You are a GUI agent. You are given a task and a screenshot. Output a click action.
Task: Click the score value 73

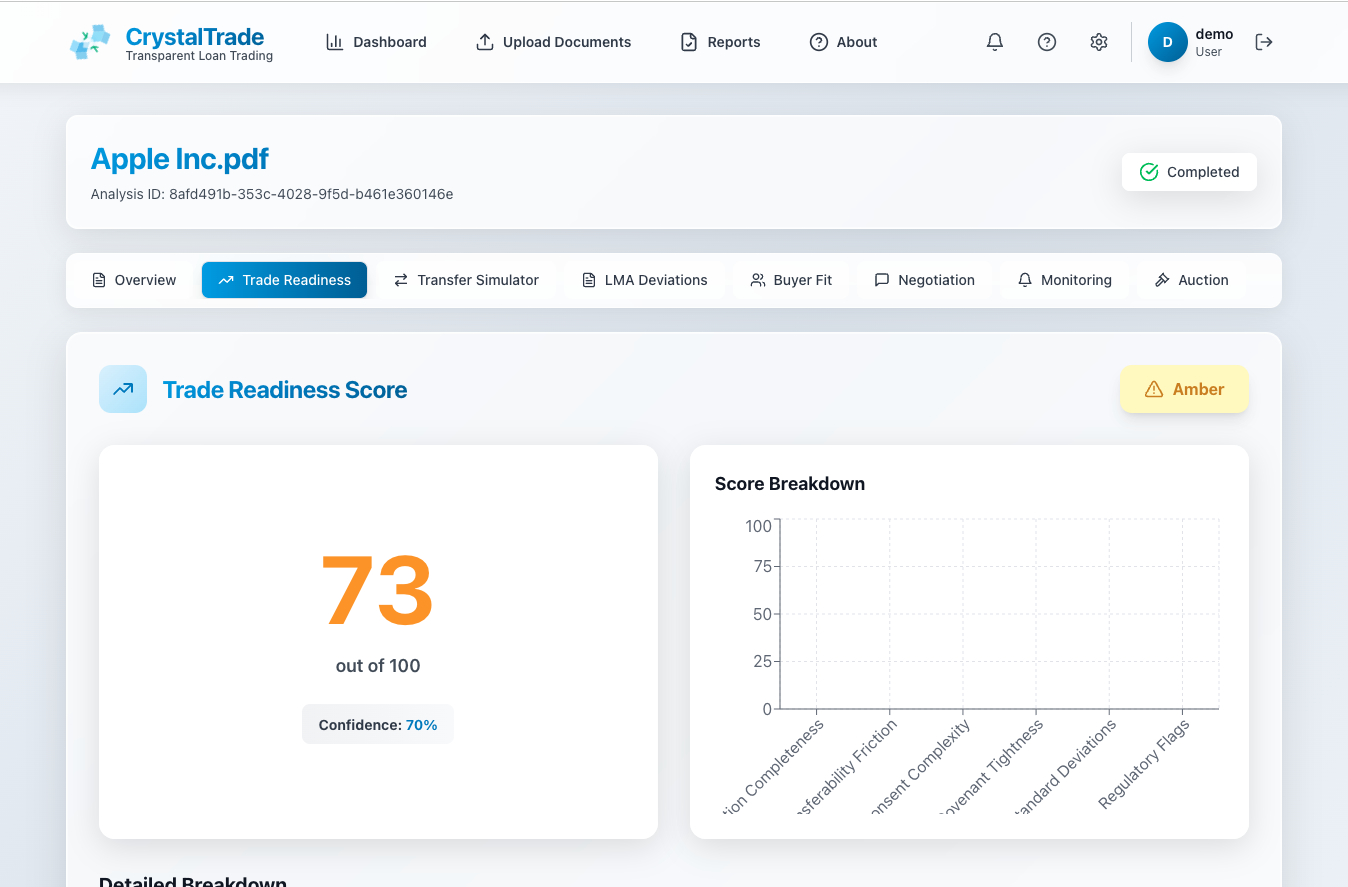377,591
